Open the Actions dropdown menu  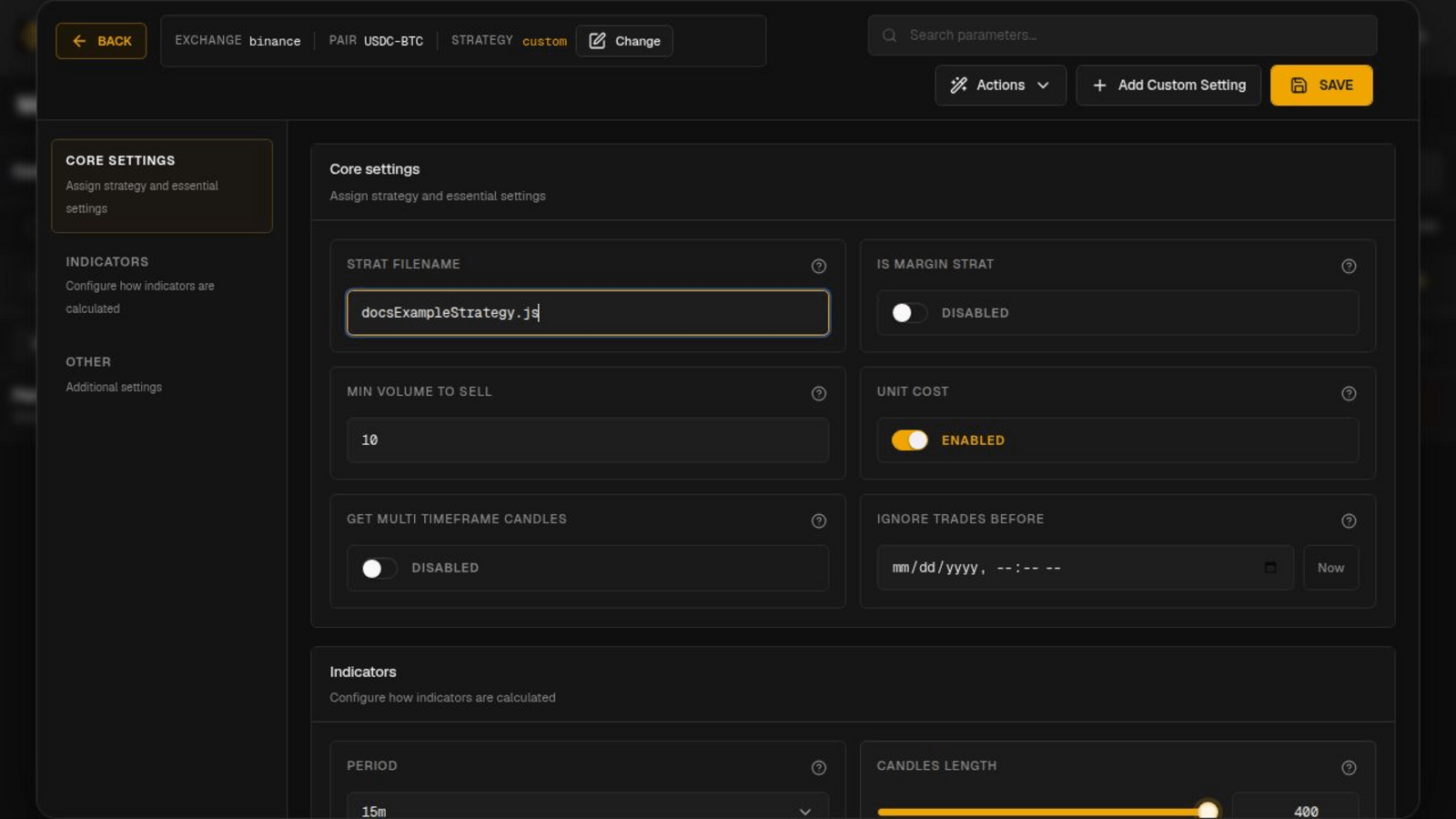(x=1000, y=86)
